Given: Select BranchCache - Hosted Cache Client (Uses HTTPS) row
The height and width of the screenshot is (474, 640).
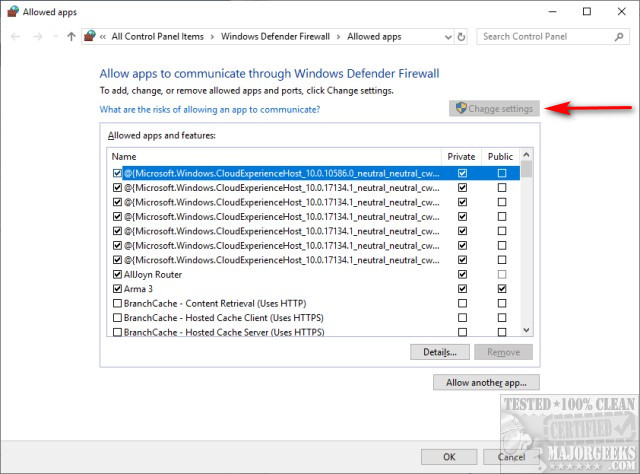Looking at the screenshot, I should (x=313, y=318).
